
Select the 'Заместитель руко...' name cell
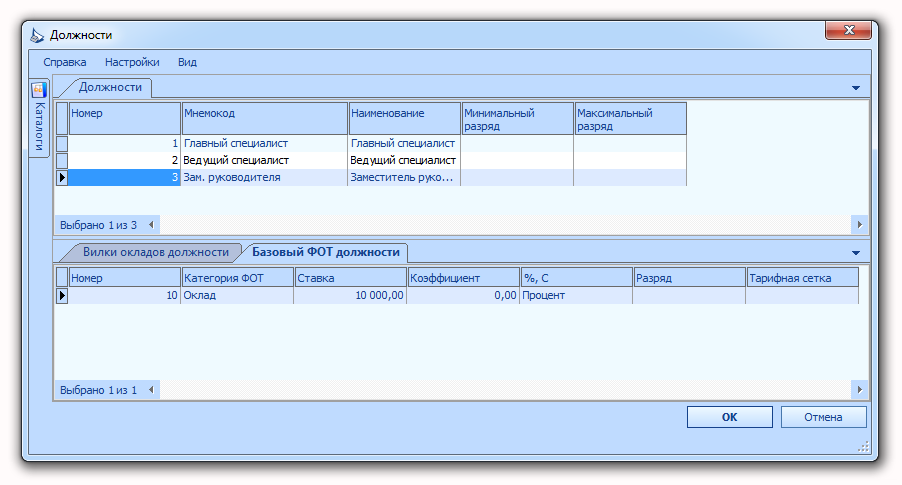click(x=404, y=177)
